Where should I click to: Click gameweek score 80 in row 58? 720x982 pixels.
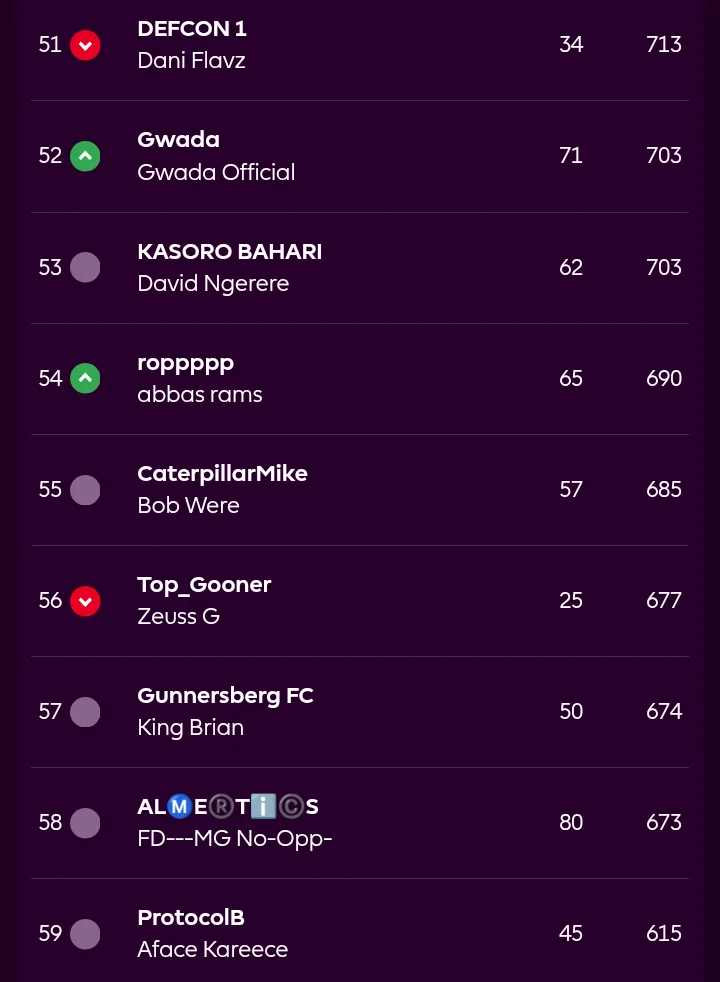571,822
